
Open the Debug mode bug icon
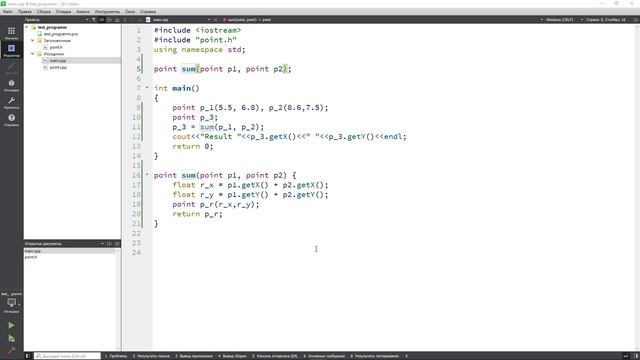11,83
